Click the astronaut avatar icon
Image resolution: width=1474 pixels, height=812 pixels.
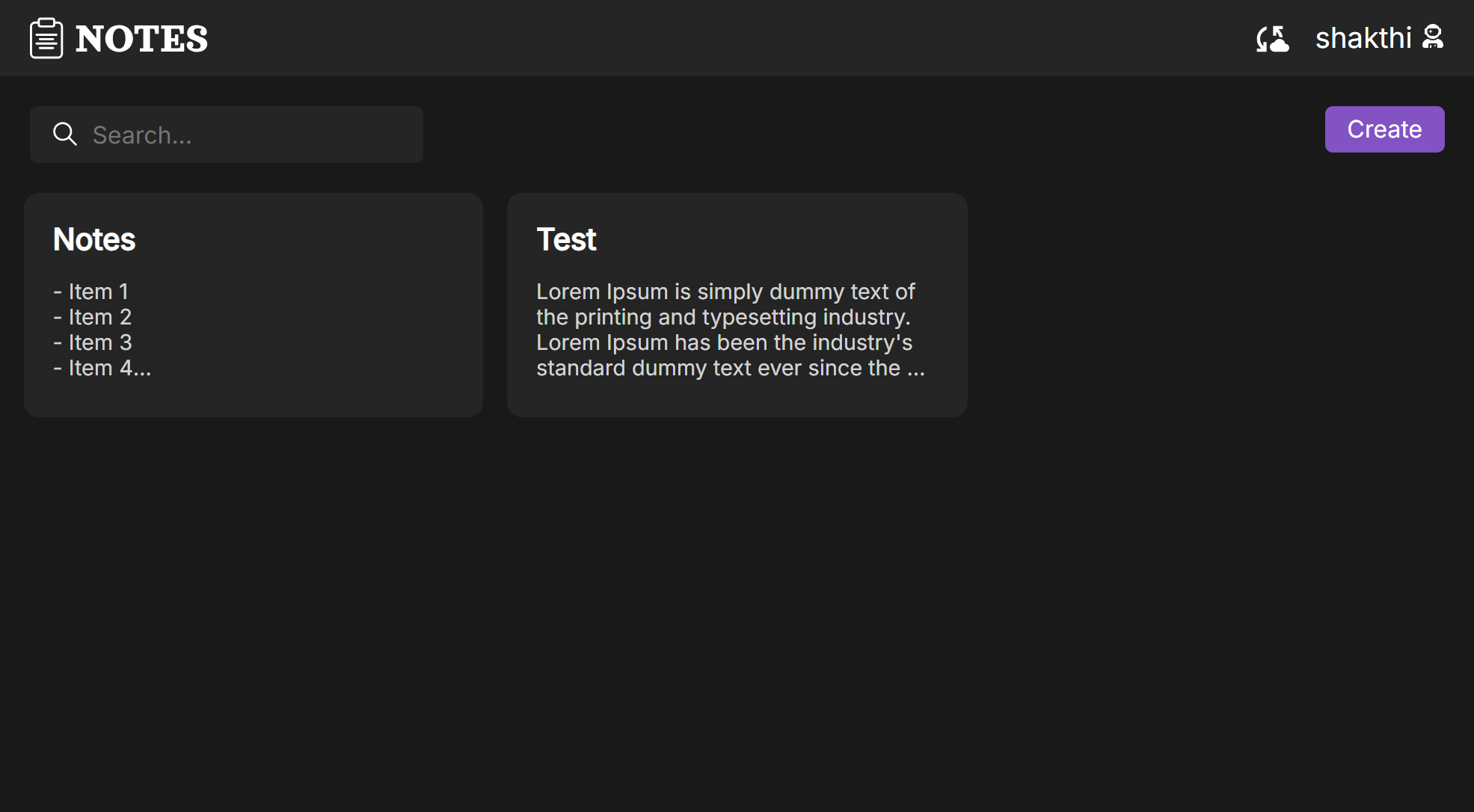(1432, 37)
